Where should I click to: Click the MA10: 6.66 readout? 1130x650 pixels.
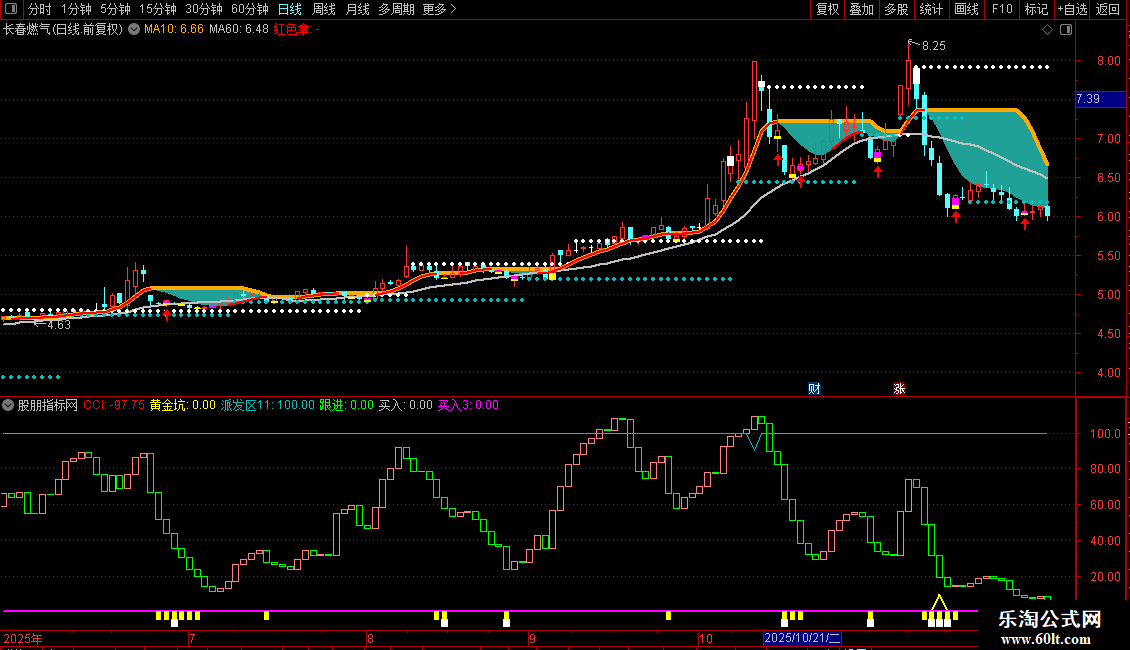point(174,29)
